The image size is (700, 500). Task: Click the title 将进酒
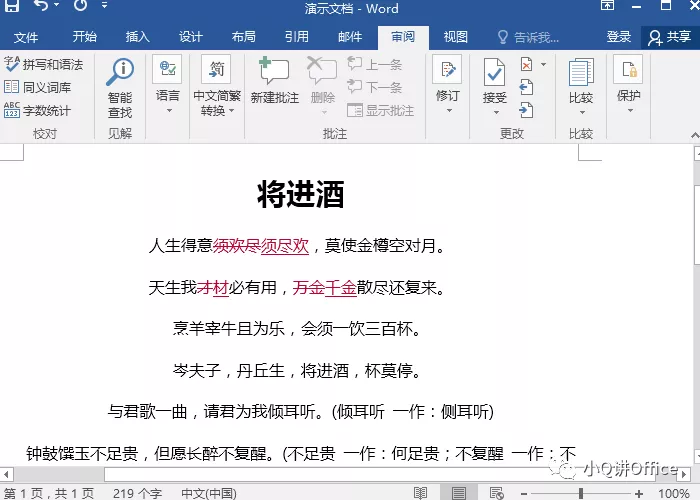click(300, 195)
